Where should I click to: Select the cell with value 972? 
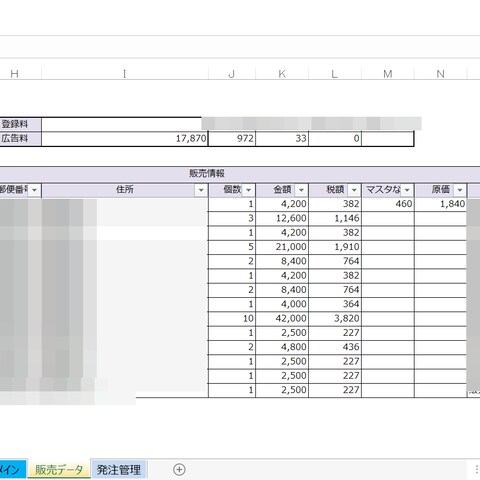click(232, 138)
